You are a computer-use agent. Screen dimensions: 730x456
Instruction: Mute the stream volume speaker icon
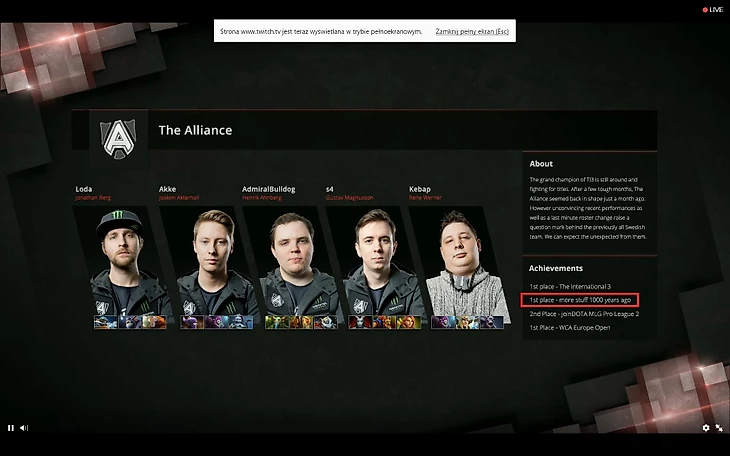pyautogui.click(x=24, y=428)
